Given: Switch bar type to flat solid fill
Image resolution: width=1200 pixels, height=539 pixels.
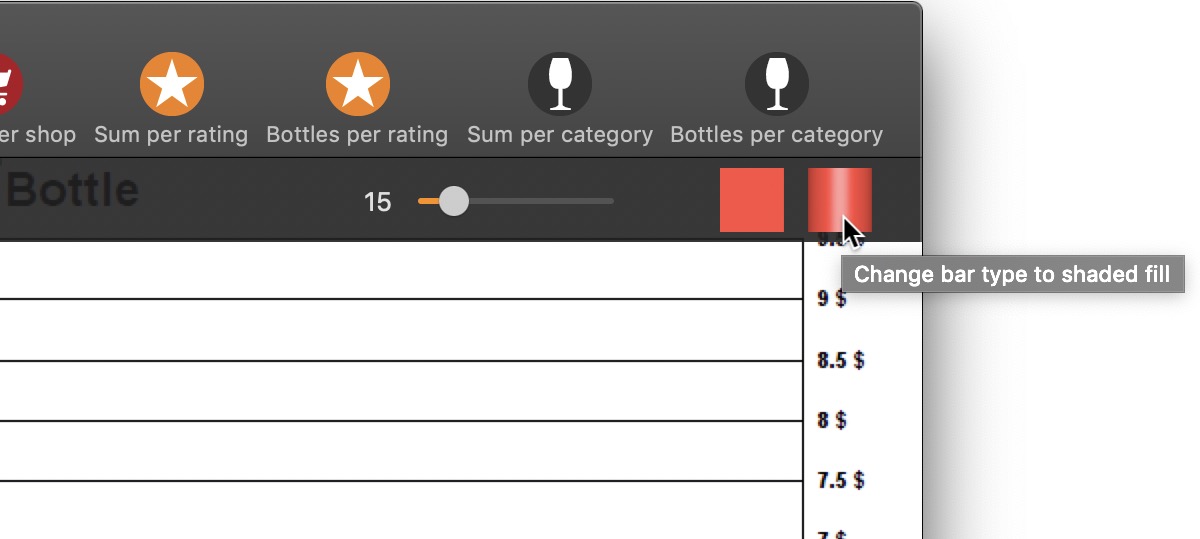Looking at the screenshot, I should coord(752,200).
